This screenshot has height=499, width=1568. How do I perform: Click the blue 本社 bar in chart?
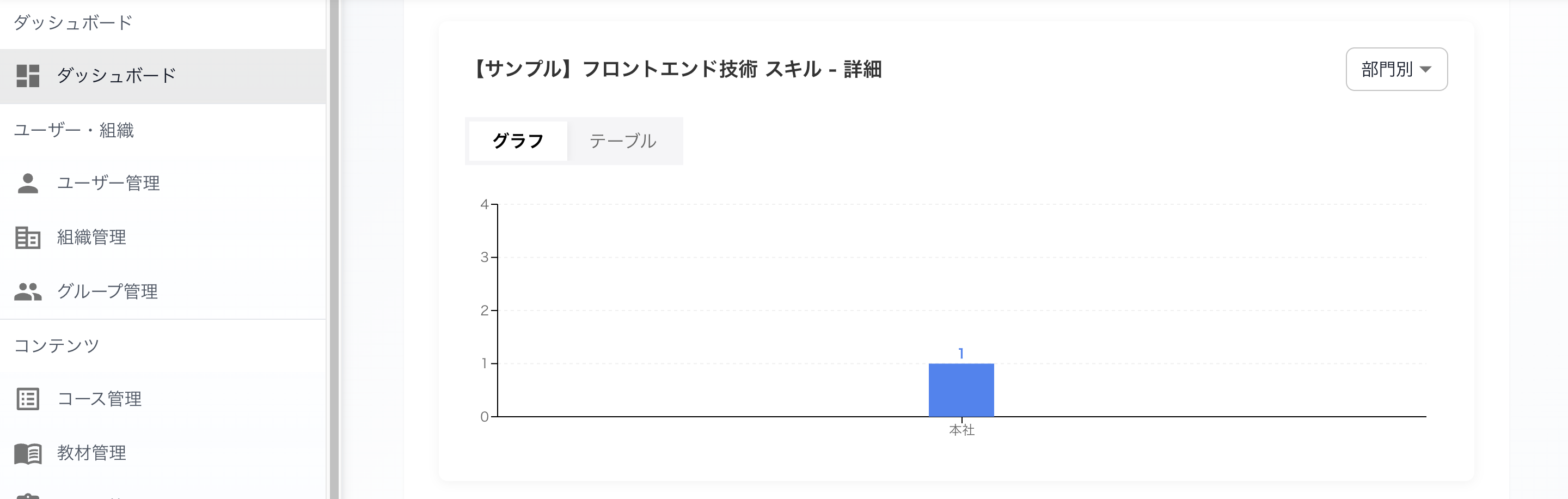click(961, 389)
